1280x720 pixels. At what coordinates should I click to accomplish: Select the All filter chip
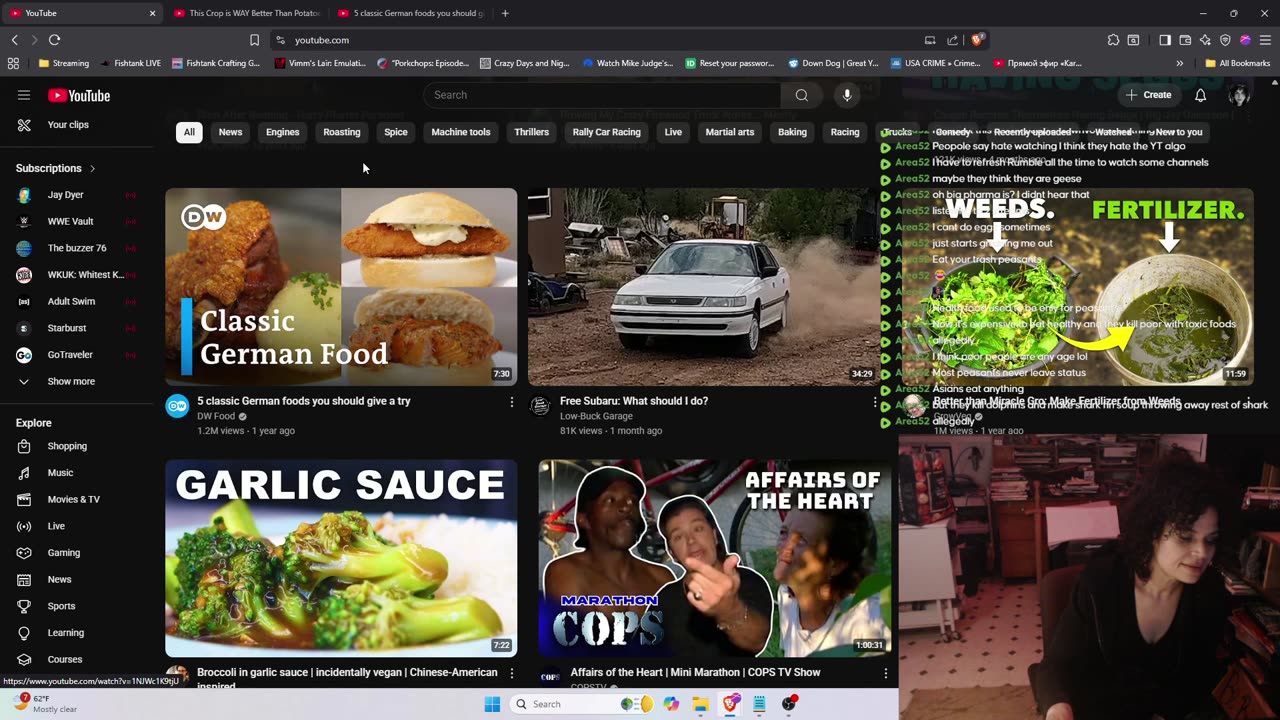pyautogui.click(x=189, y=132)
